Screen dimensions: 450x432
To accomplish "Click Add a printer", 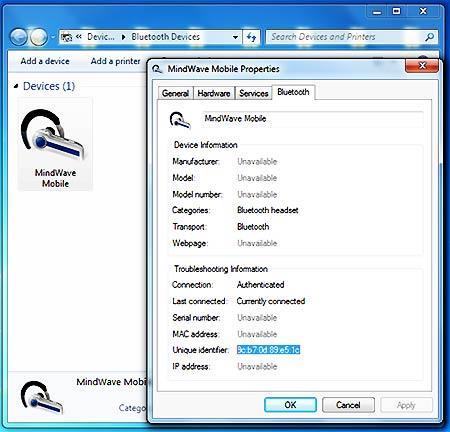I will 115,61.
